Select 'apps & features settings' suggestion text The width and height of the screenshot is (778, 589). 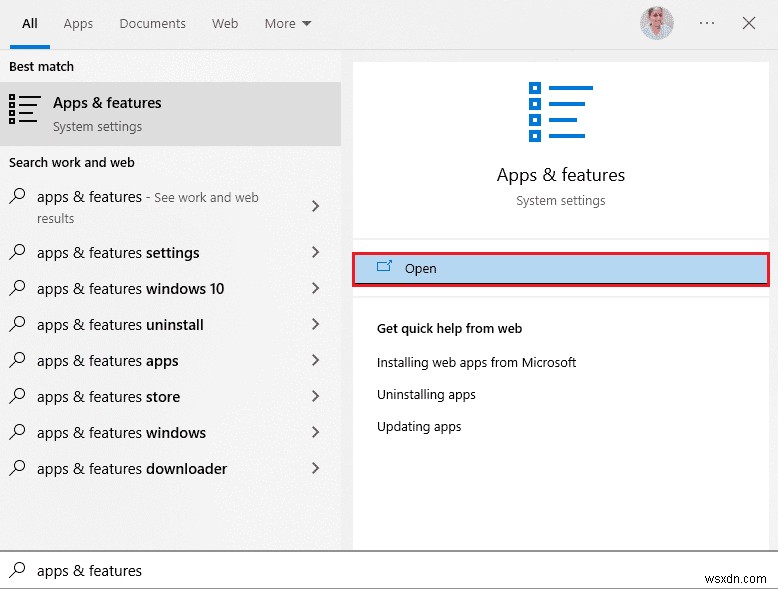pos(118,253)
